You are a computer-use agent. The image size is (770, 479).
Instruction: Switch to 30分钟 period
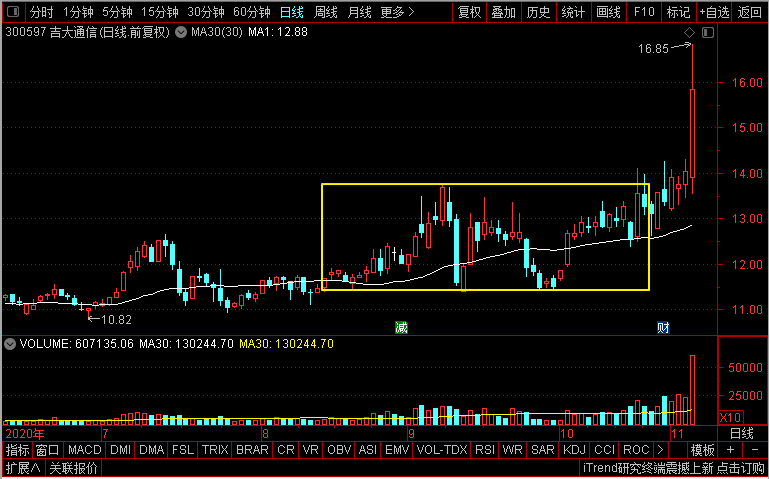pos(205,12)
